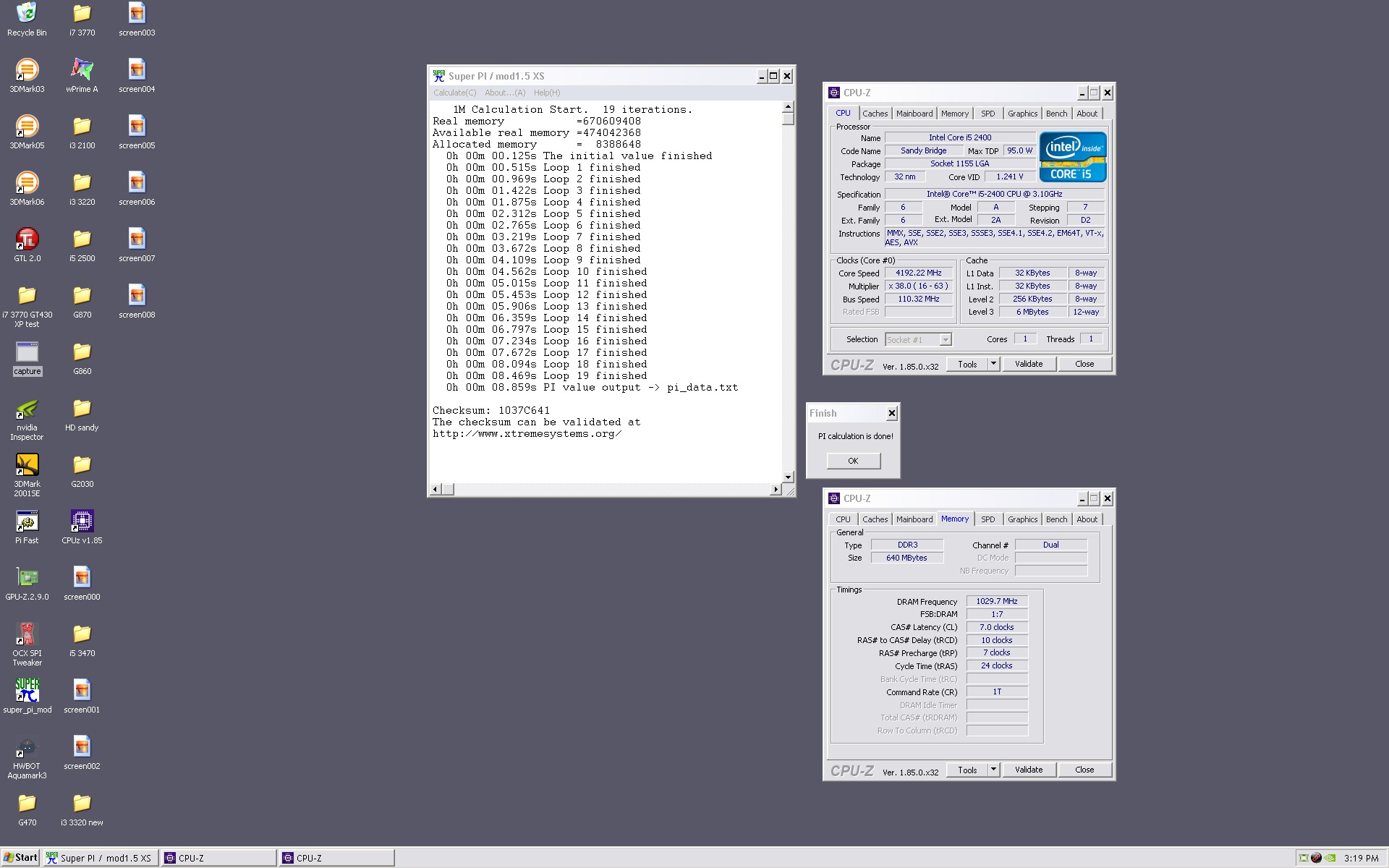Click the Checksum: 1037C641 line

click(491, 411)
